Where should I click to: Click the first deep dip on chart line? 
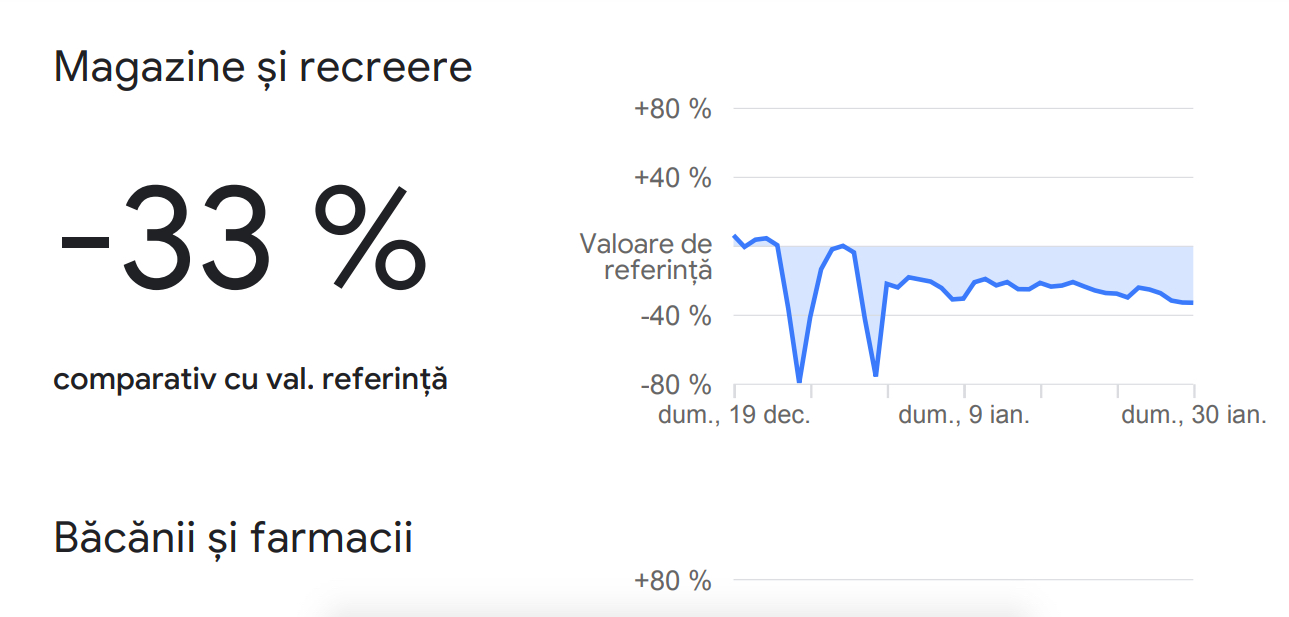799,380
